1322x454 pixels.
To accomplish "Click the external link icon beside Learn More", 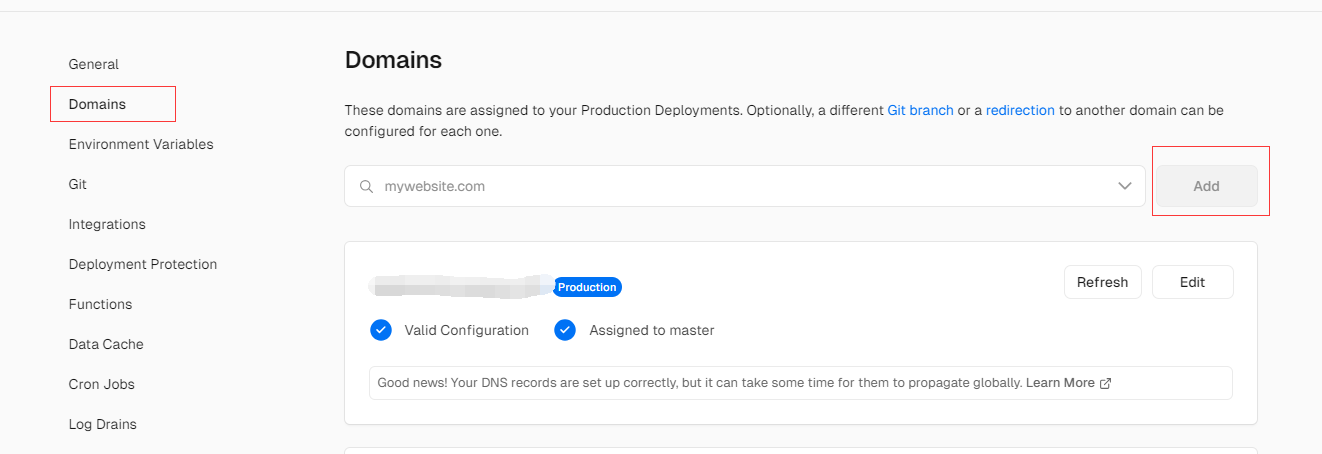I will click(x=1105, y=383).
